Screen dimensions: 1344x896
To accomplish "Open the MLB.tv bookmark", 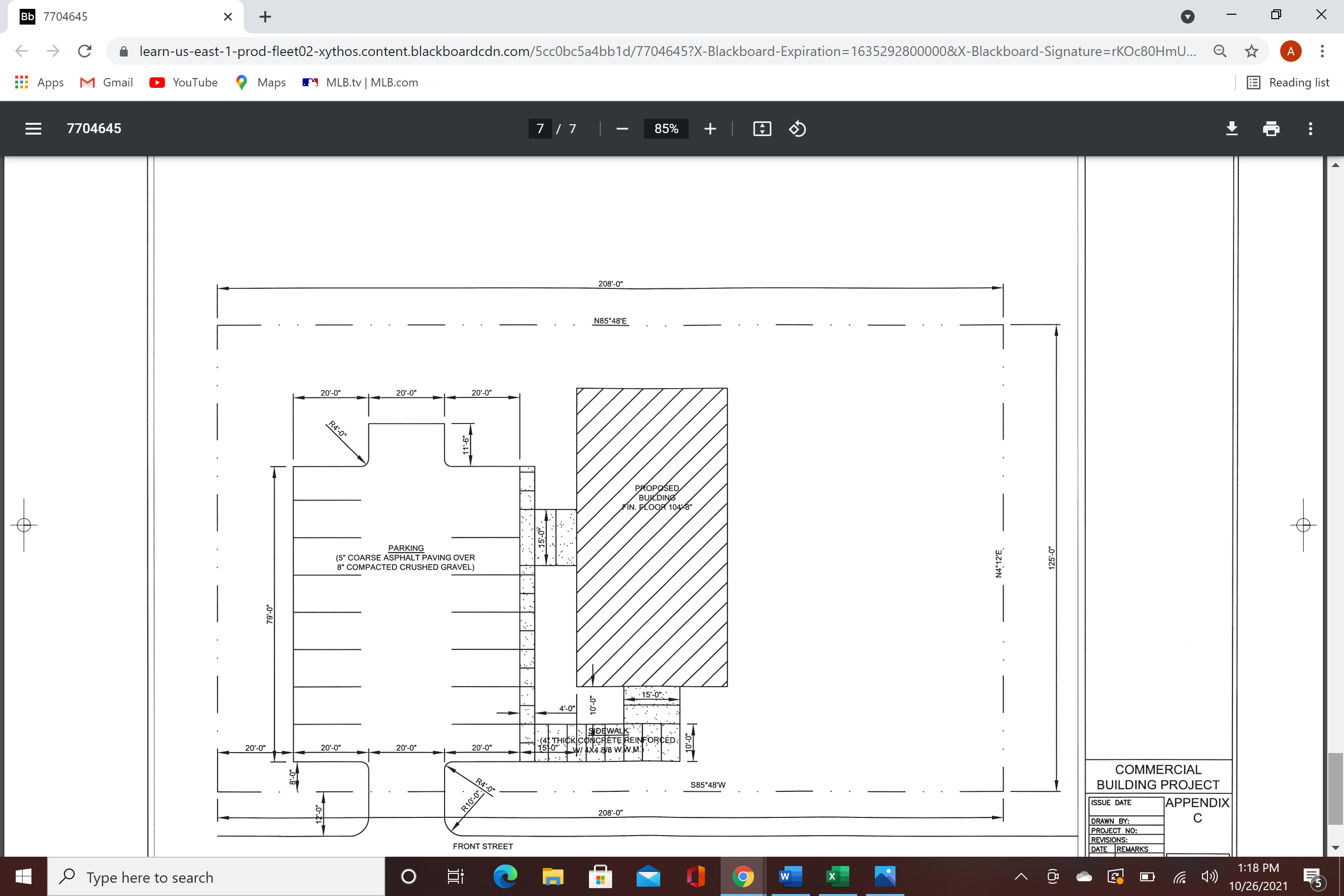I will coord(361,83).
